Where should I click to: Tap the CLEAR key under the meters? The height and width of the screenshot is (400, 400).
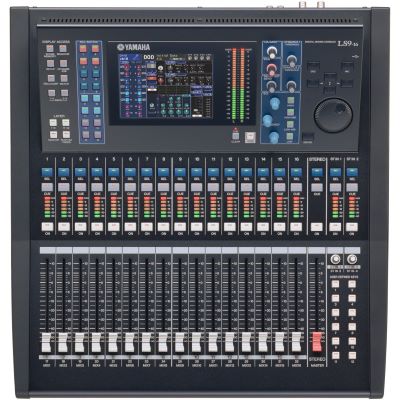[236, 136]
